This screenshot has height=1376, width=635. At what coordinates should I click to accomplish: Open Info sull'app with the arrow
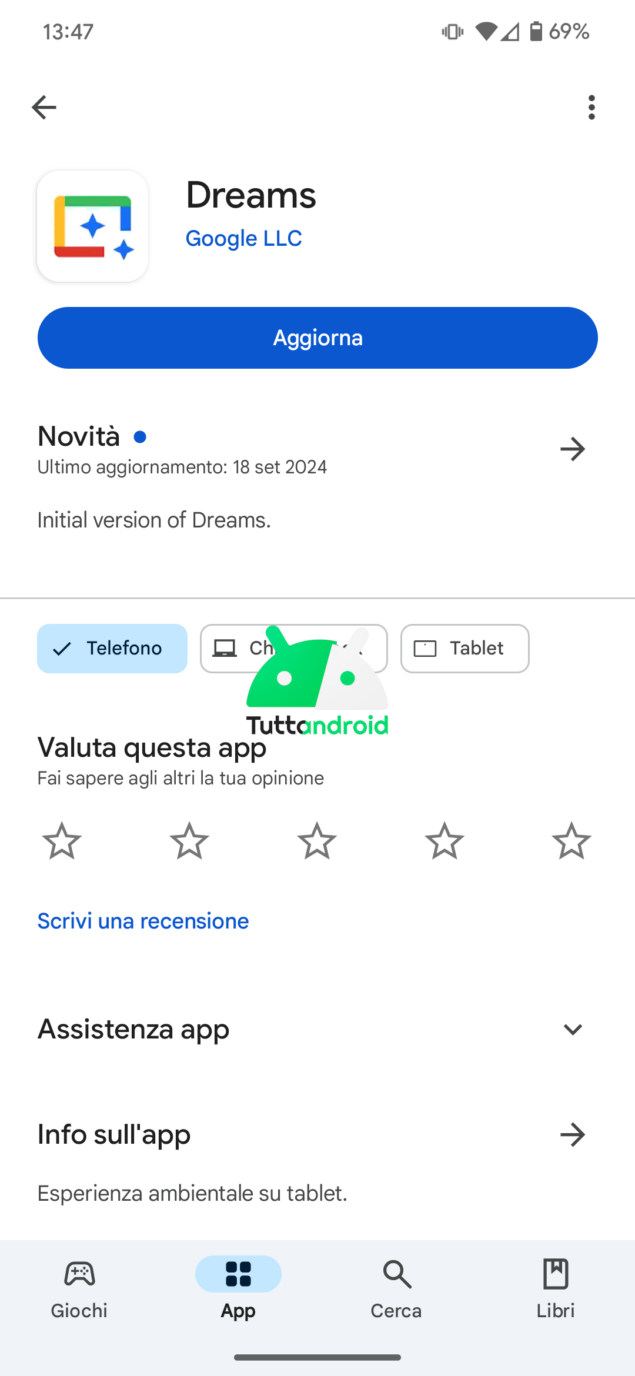(572, 1134)
